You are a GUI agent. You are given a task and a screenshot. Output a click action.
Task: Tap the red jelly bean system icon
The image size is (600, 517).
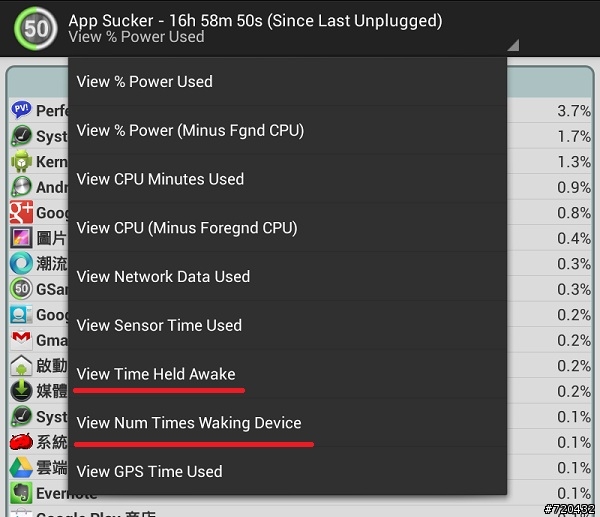click(x=21, y=441)
